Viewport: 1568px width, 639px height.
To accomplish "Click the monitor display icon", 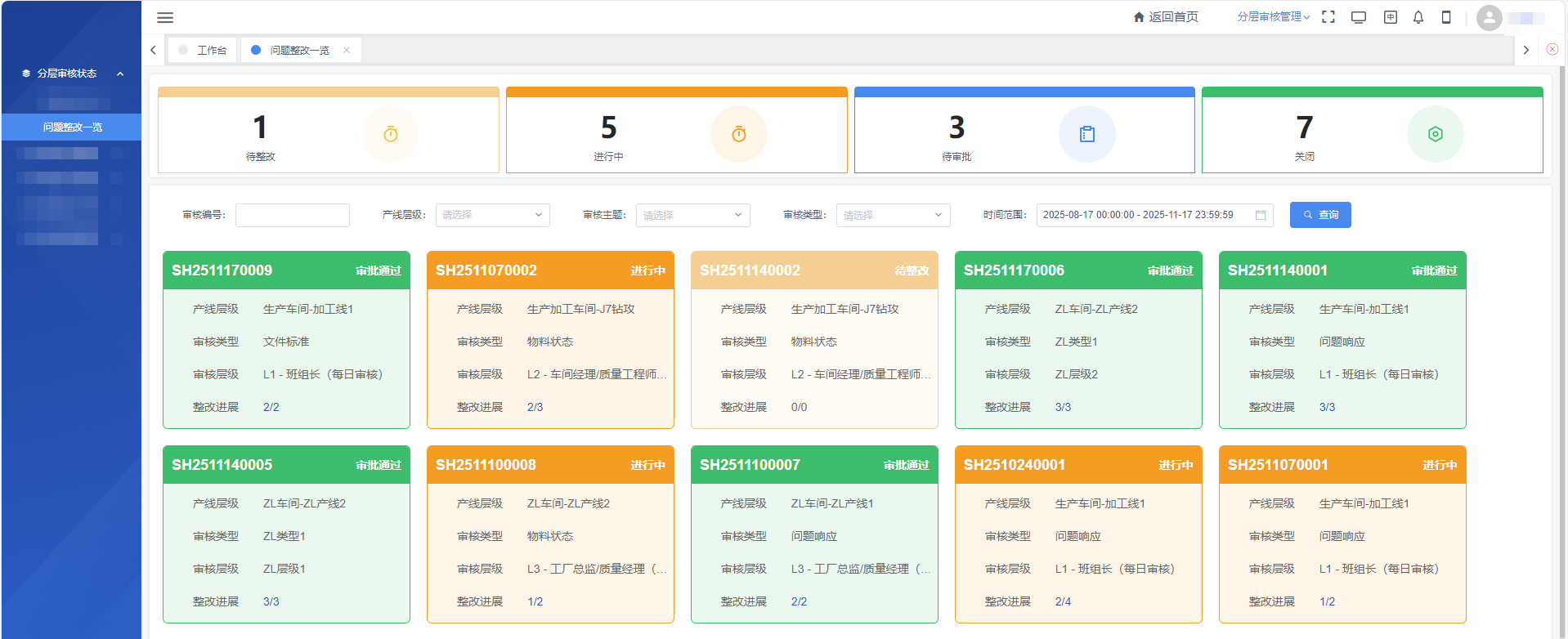I will click(1359, 17).
